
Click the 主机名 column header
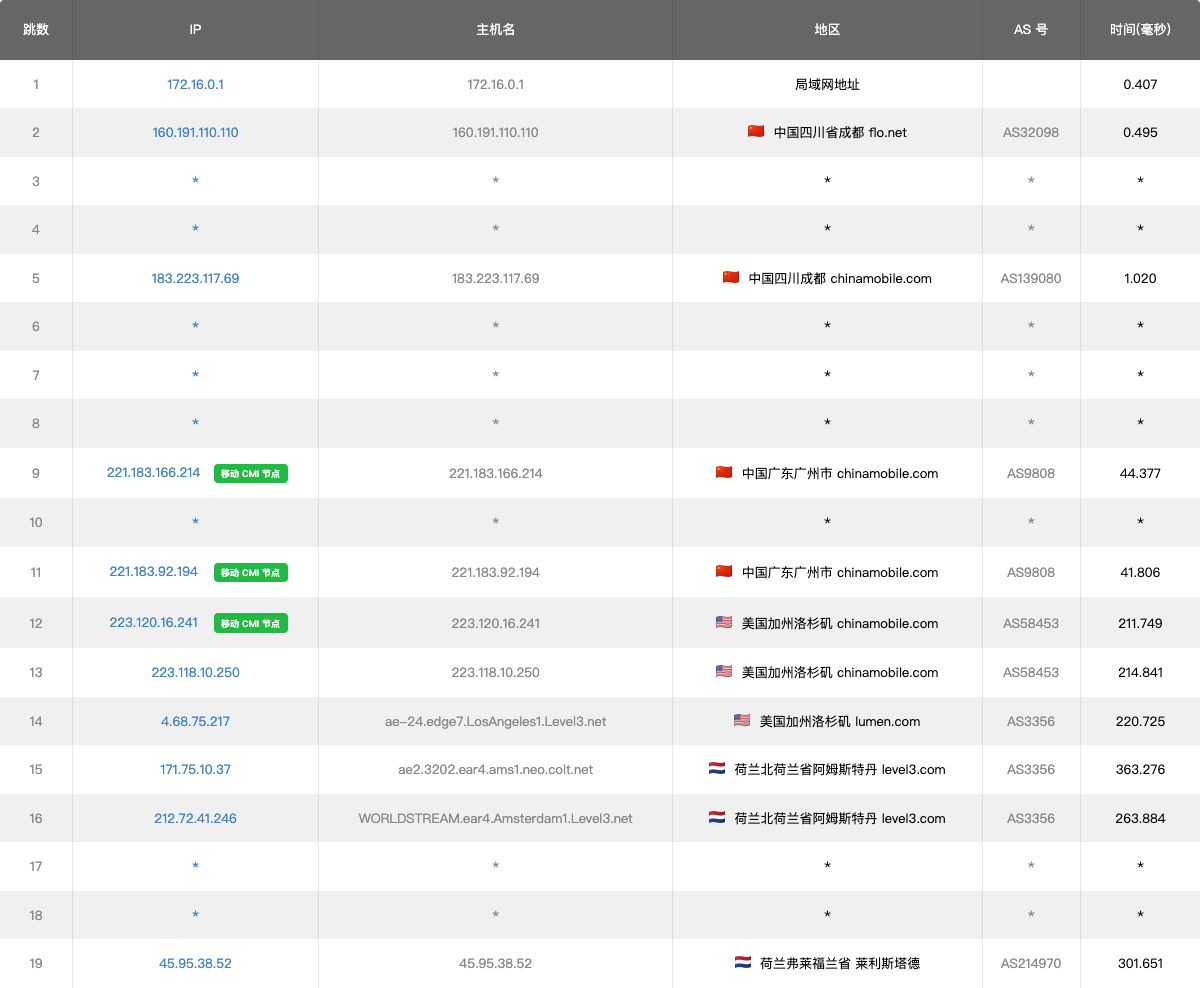[495, 30]
